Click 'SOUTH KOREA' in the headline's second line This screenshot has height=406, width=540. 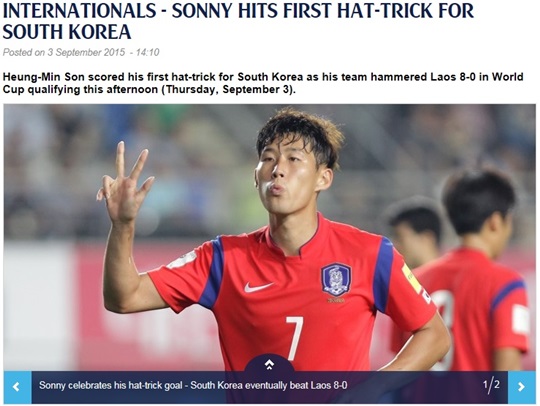(67, 32)
